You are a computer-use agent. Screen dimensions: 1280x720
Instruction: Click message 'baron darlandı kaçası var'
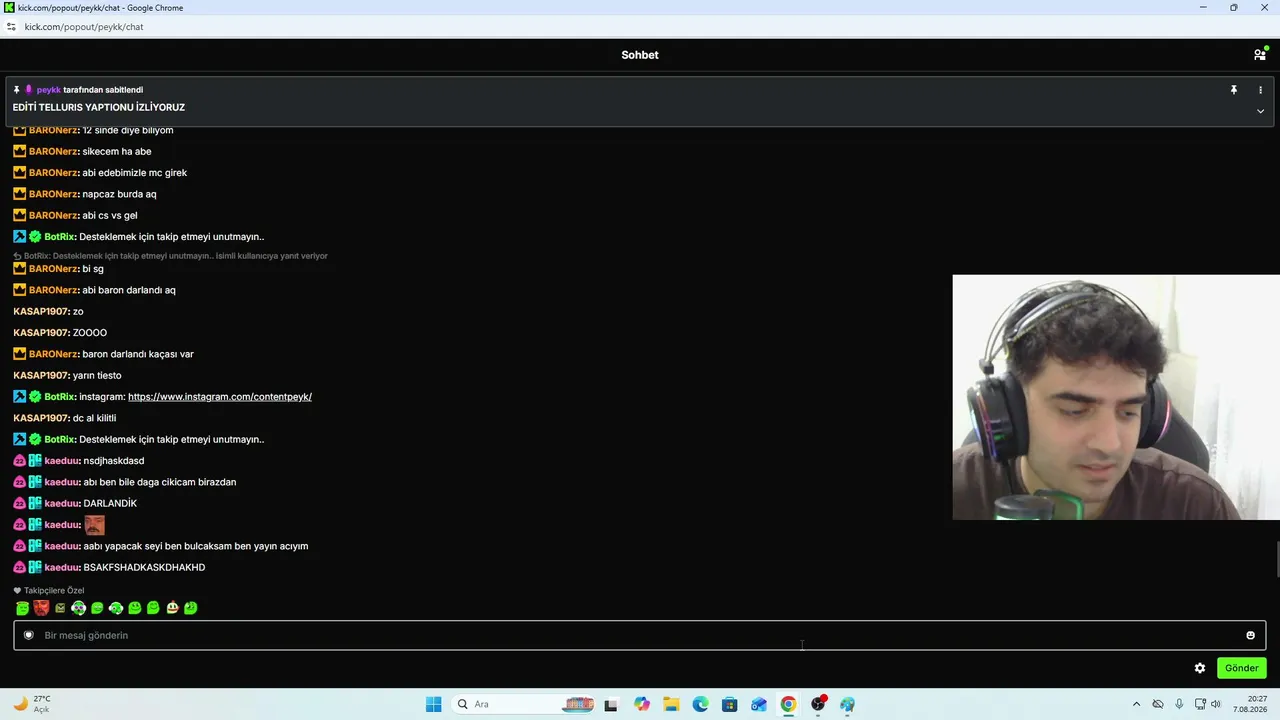[138, 354]
